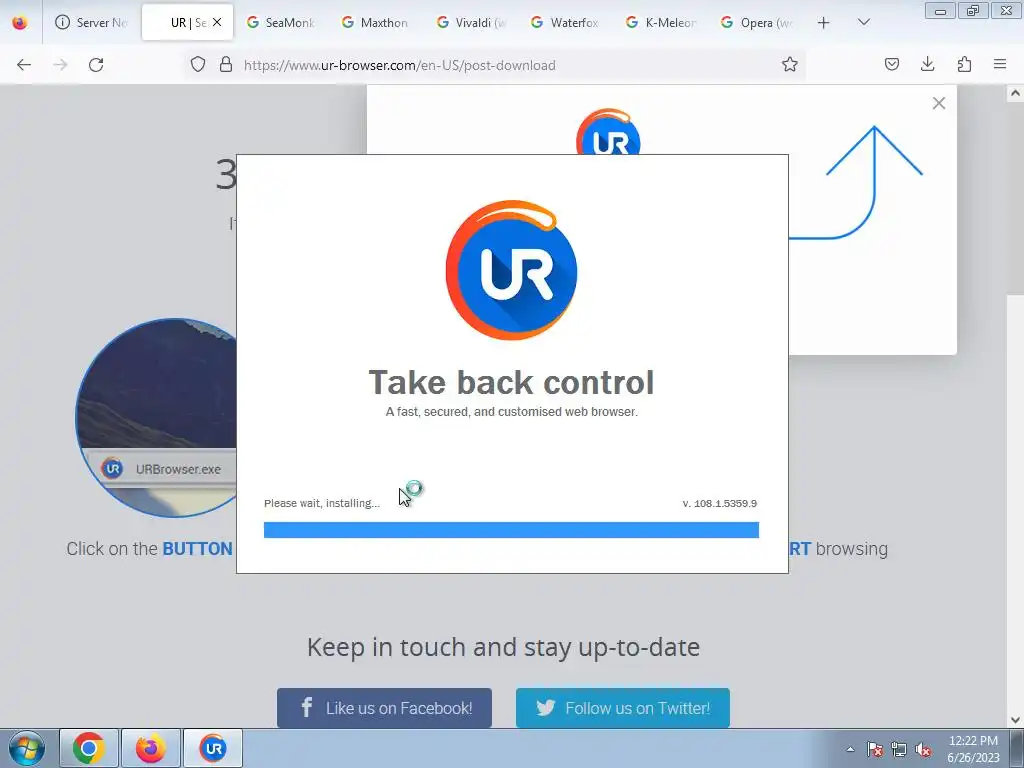Click the 'Take back control' heading
The height and width of the screenshot is (768, 1024).
point(511,382)
